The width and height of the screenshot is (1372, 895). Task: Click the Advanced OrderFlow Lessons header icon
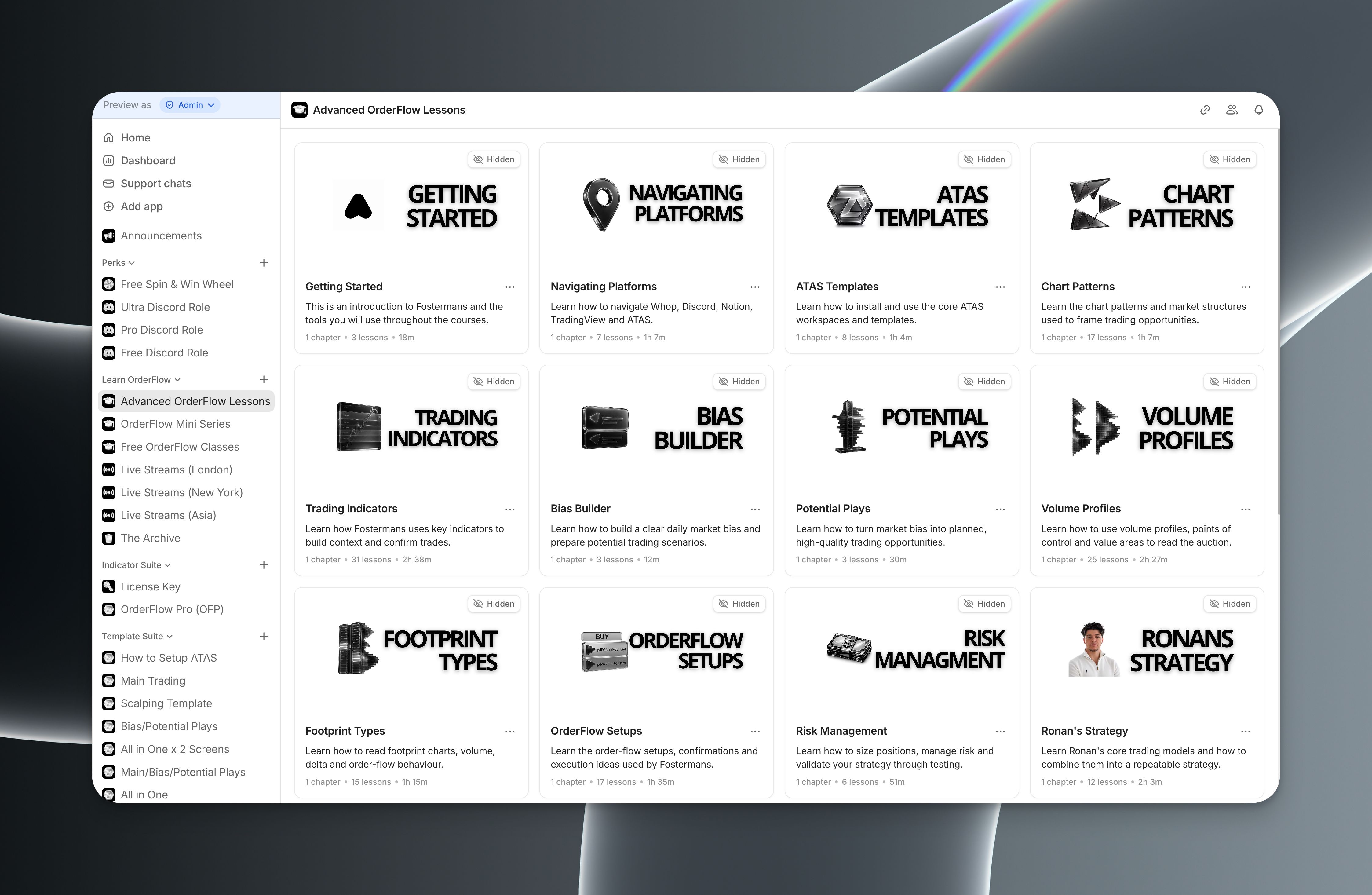[299, 110]
